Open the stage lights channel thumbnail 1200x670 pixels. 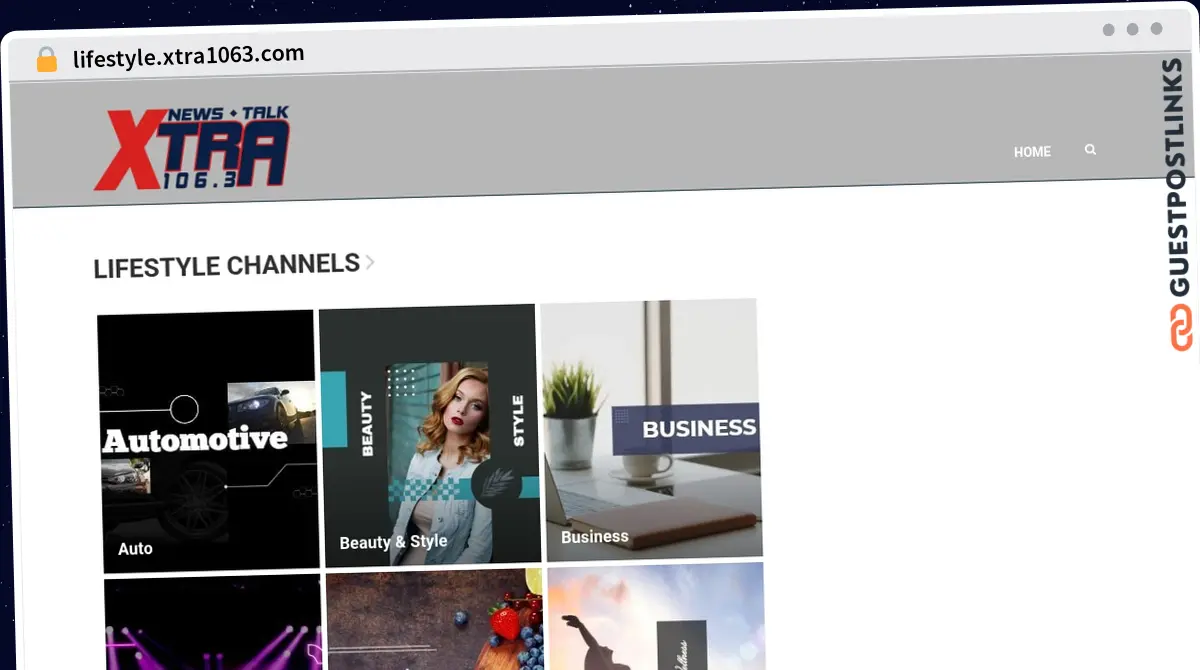tap(213, 624)
